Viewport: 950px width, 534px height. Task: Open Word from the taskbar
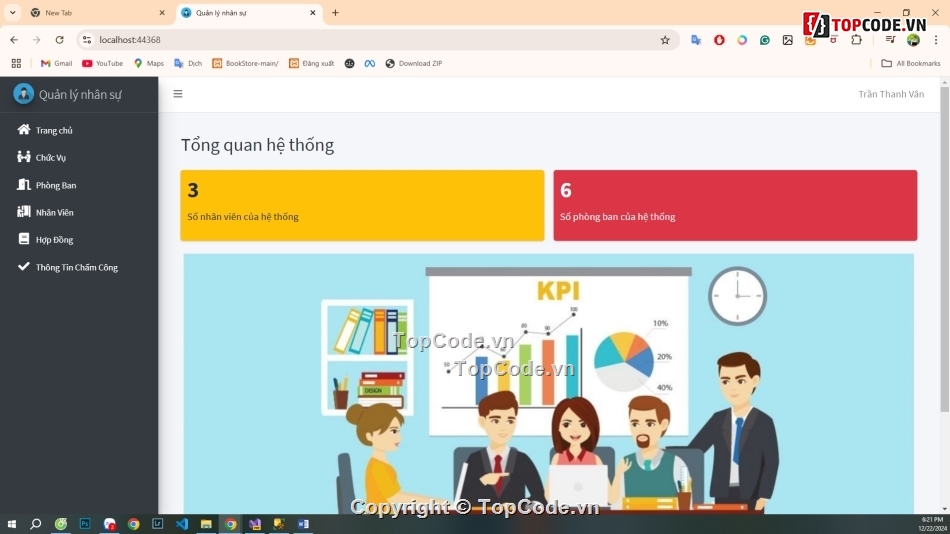pos(303,524)
